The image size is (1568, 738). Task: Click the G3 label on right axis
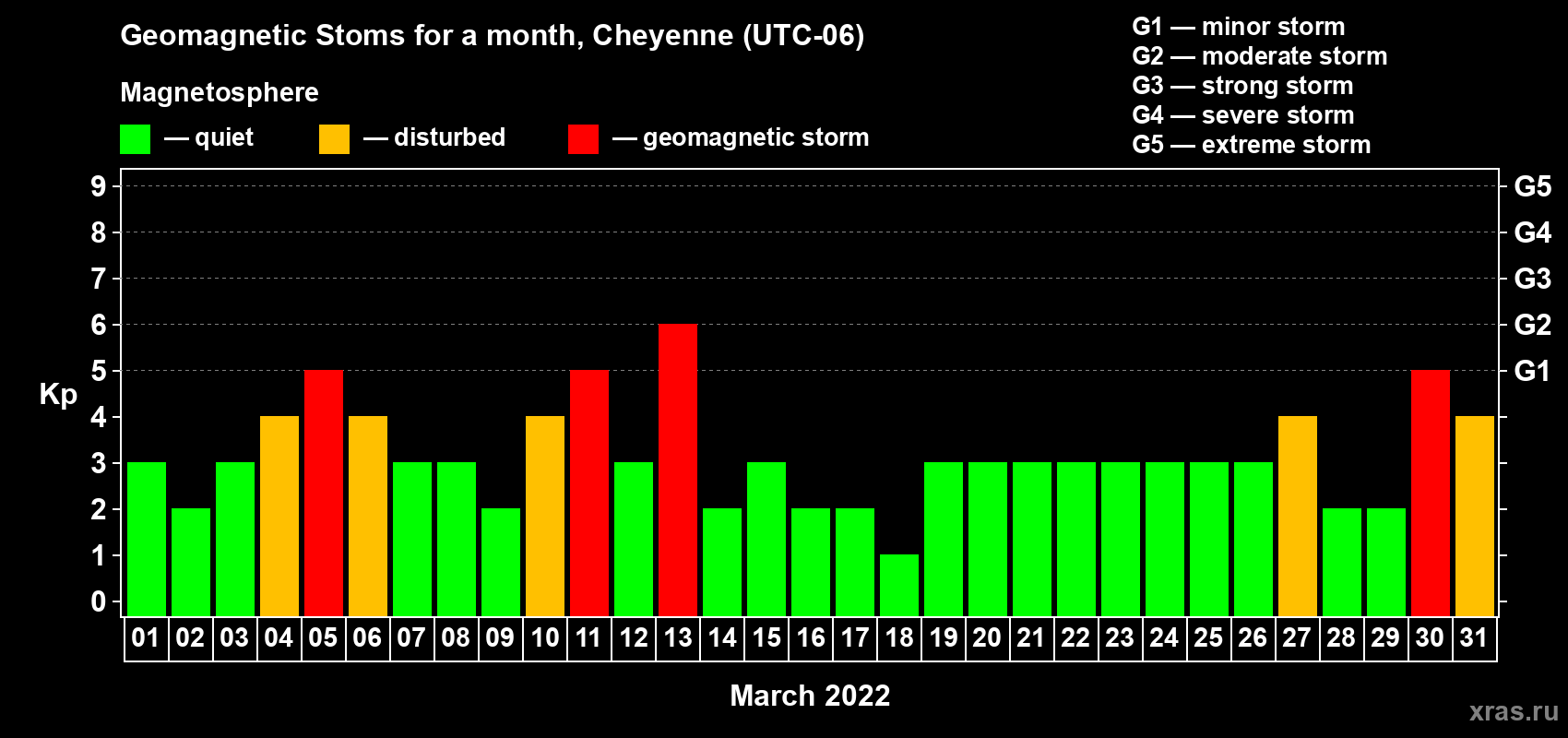(x=1533, y=279)
